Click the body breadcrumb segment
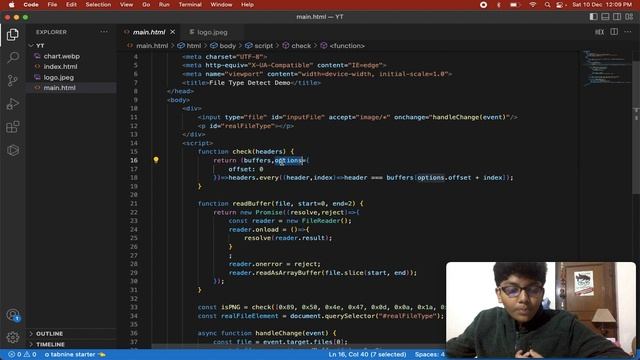640x360 pixels. pyautogui.click(x=227, y=46)
